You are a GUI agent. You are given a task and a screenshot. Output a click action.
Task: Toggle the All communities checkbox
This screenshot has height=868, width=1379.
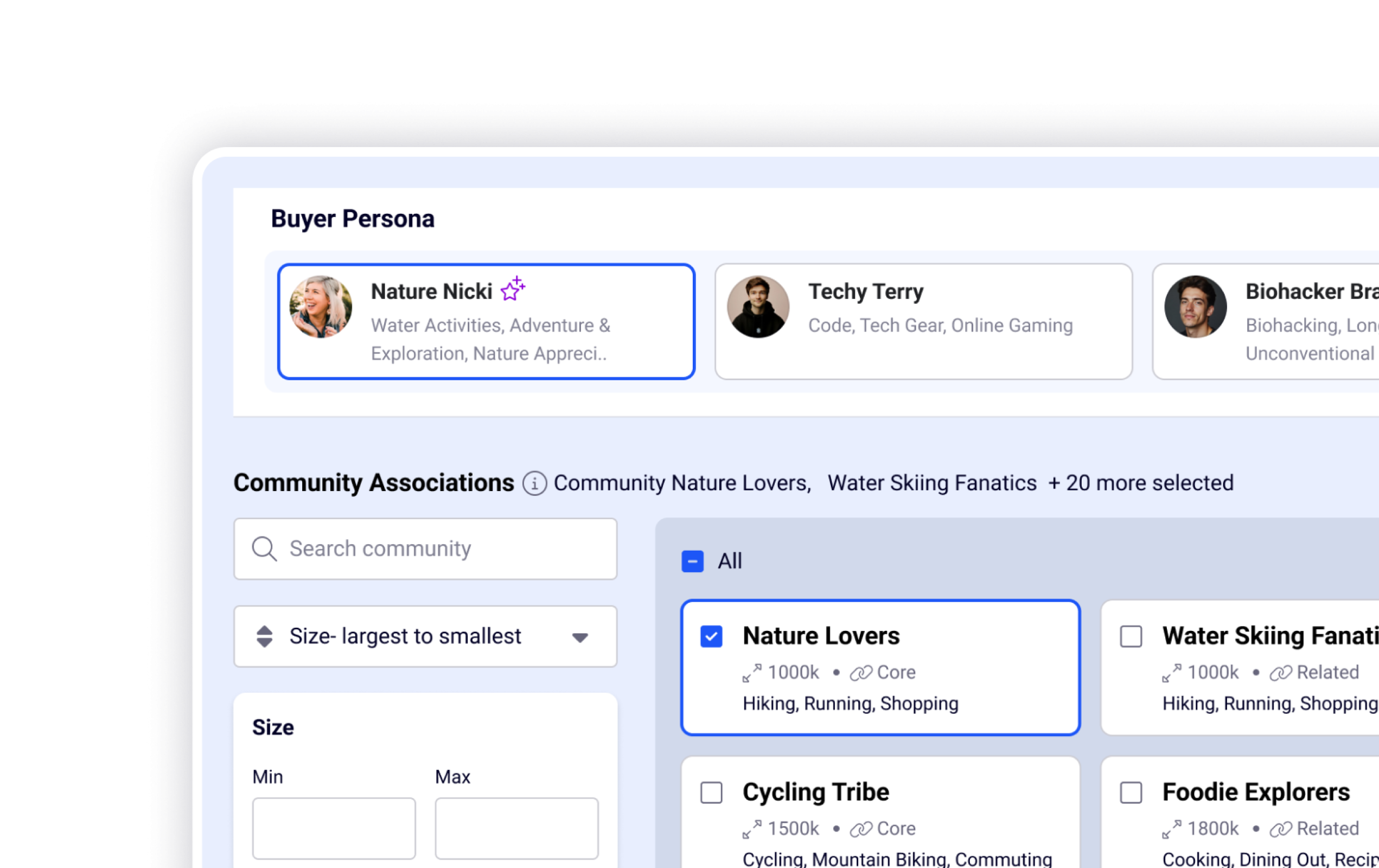pyautogui.click(x=692, y=561)
